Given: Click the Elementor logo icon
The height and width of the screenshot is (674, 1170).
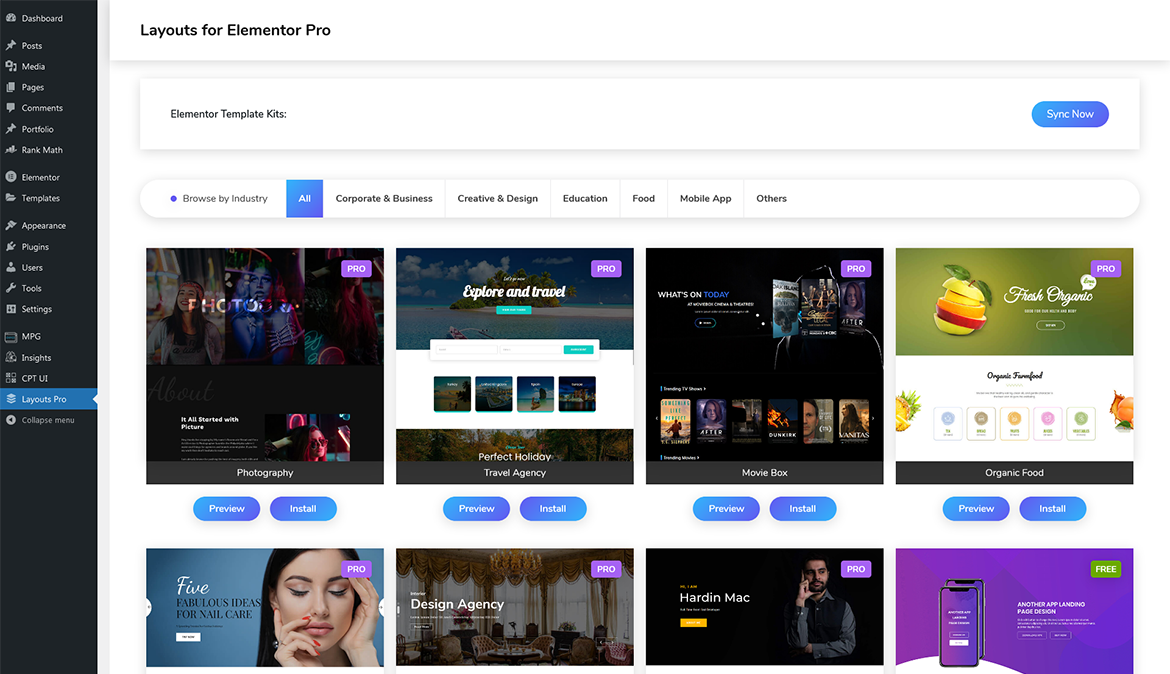Looking at the screenshot, I should pyautogui.click(x=10, y=178).
